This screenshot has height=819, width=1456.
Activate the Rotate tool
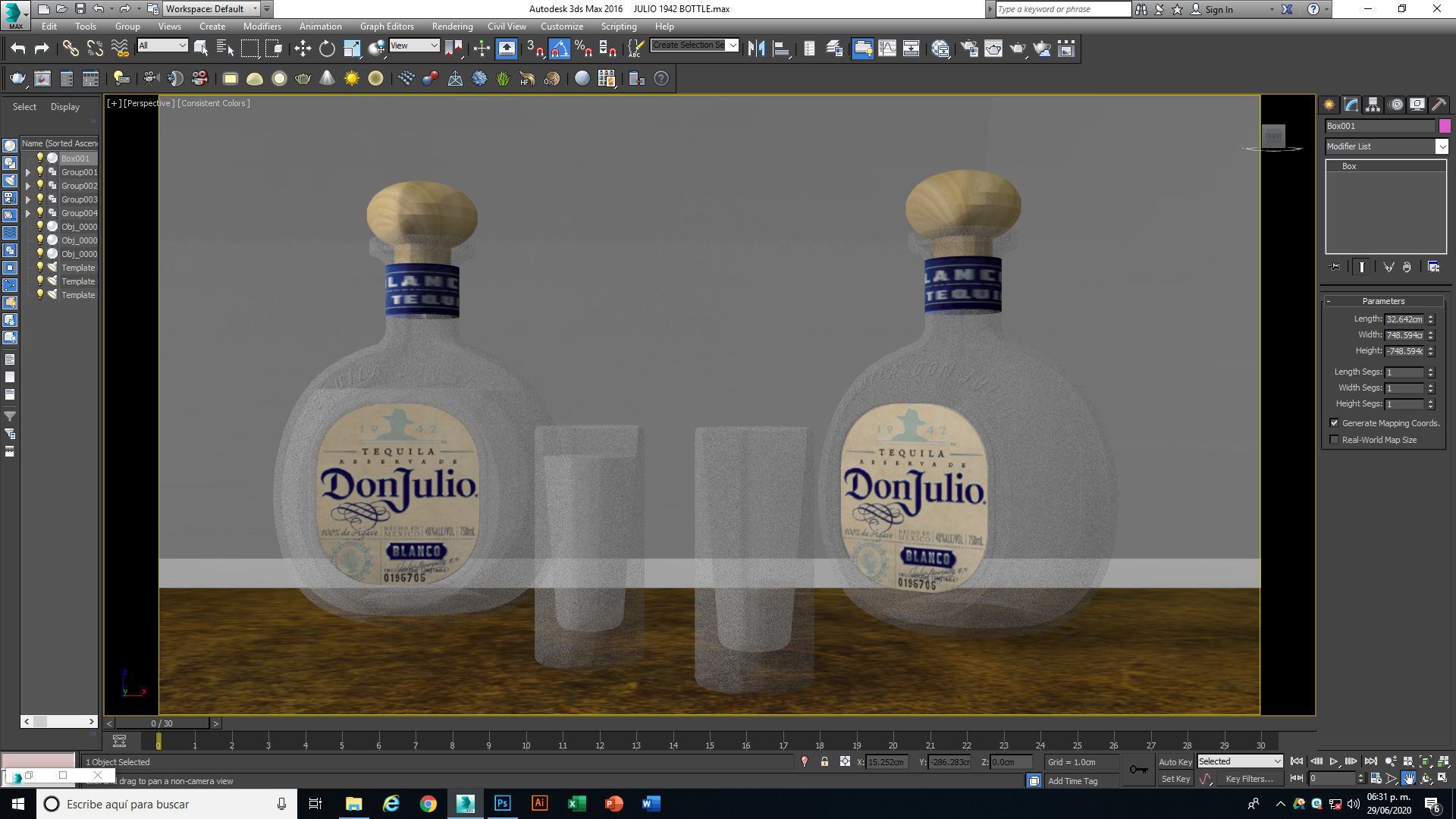[327, 49]
